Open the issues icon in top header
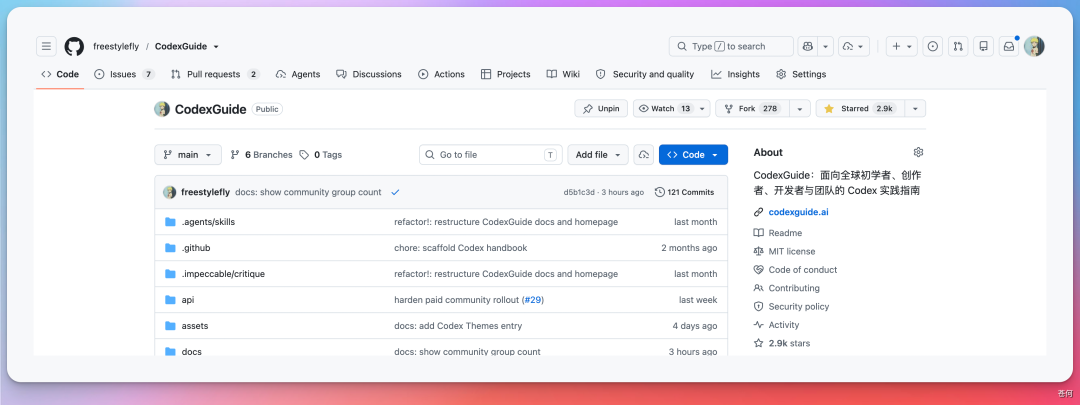 933,46
